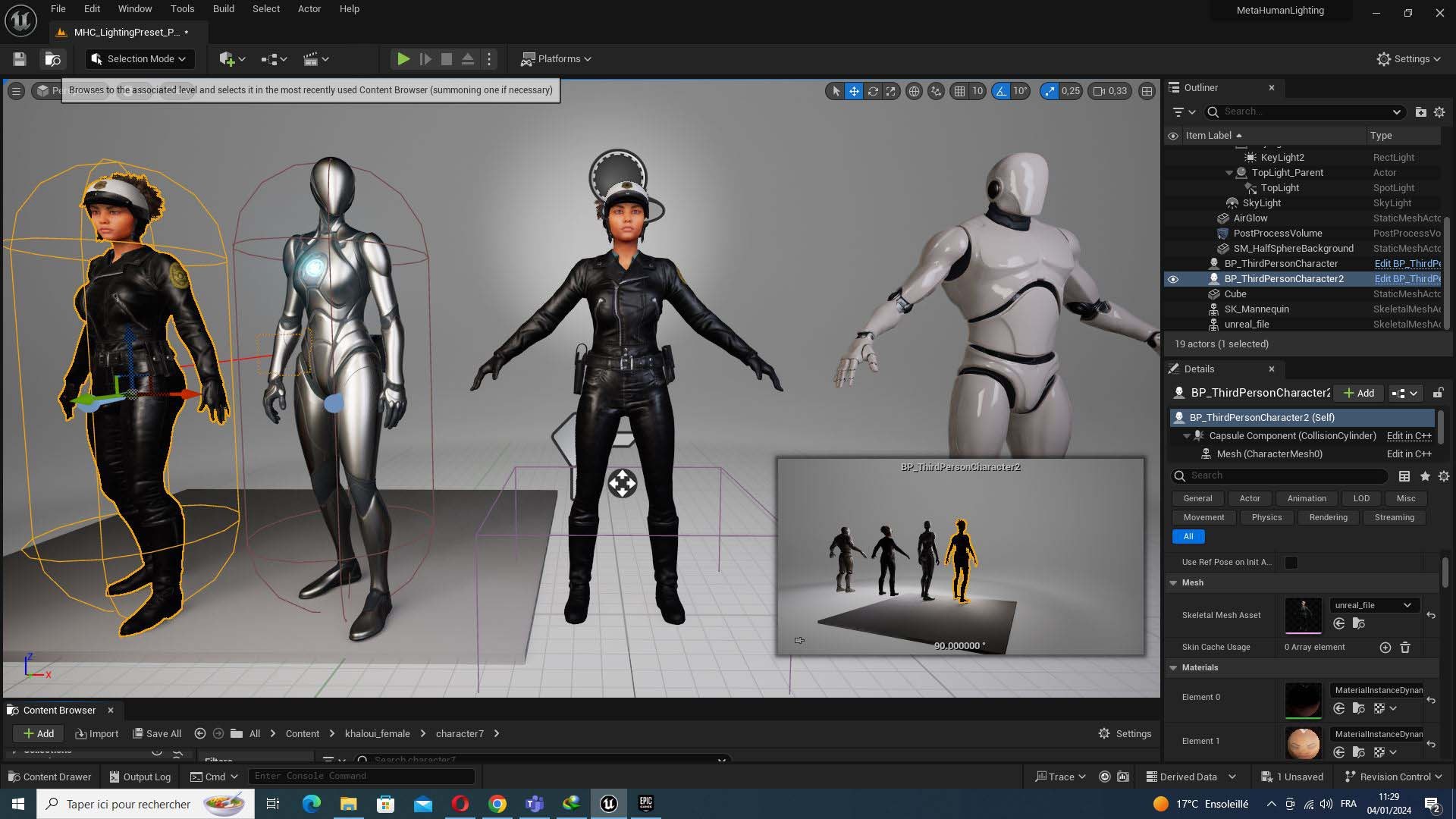This screenshot has height=819, width=1456.
Task: Click the Add button in Details panel
Action: click(1359, 393)
